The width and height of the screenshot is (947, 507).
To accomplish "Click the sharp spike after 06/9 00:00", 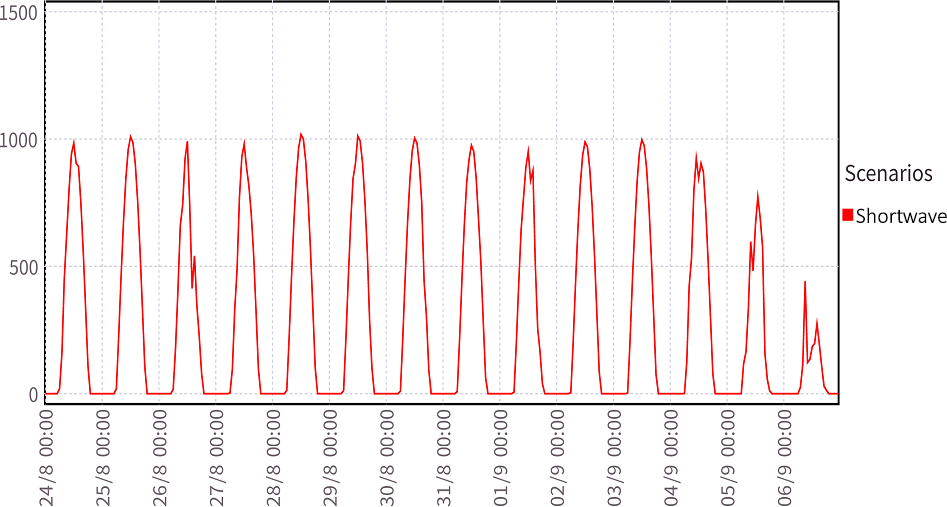I will click(x=805, y=282).
